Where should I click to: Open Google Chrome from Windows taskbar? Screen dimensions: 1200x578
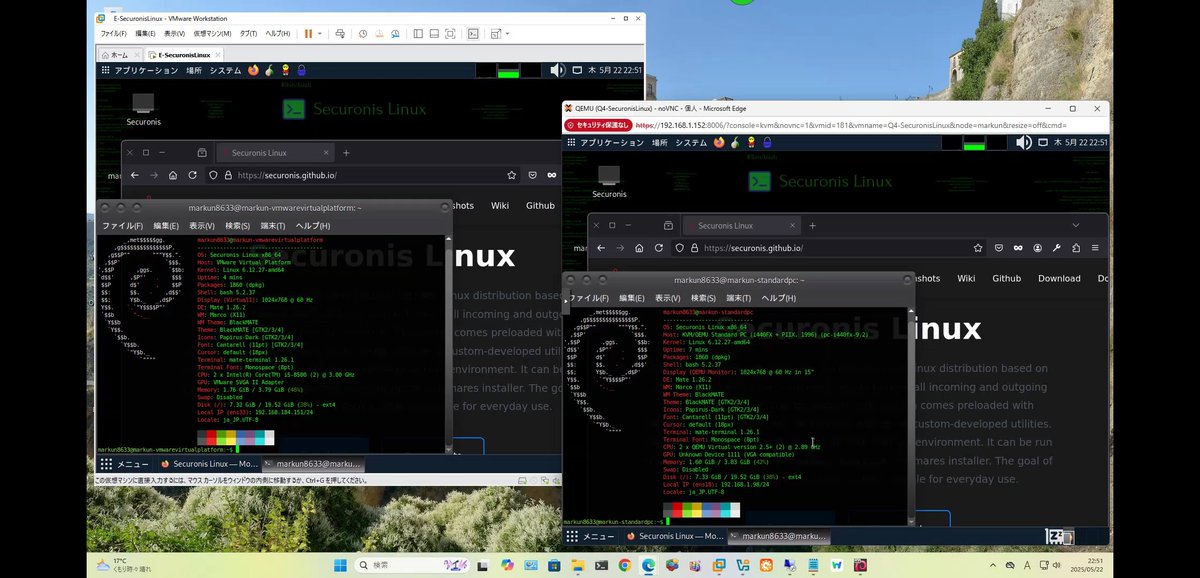point(624,565)
